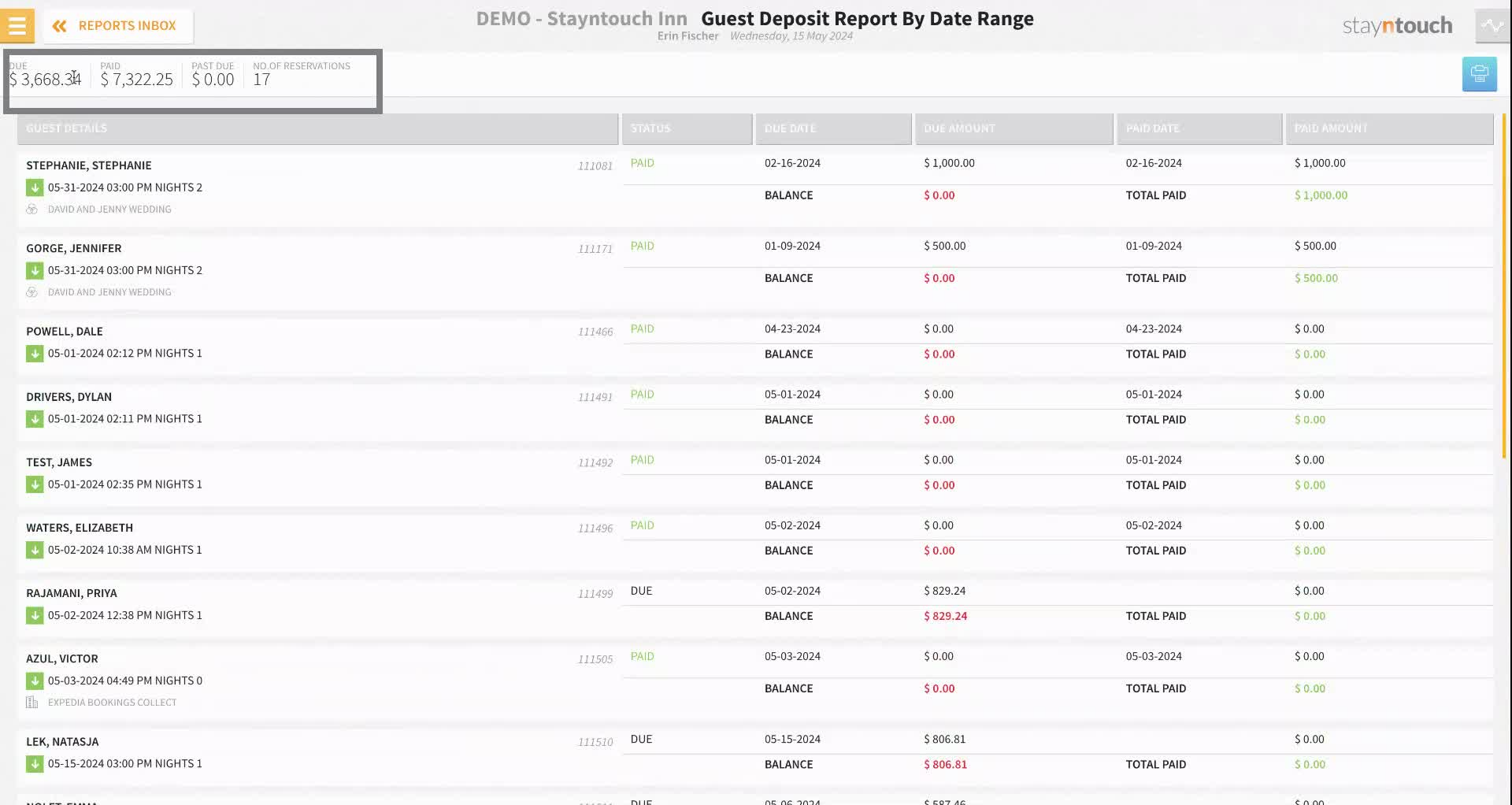Select guest name LEK, NATASJA
The width and height of the screenshot is (1512, 805).
point(62,742)
